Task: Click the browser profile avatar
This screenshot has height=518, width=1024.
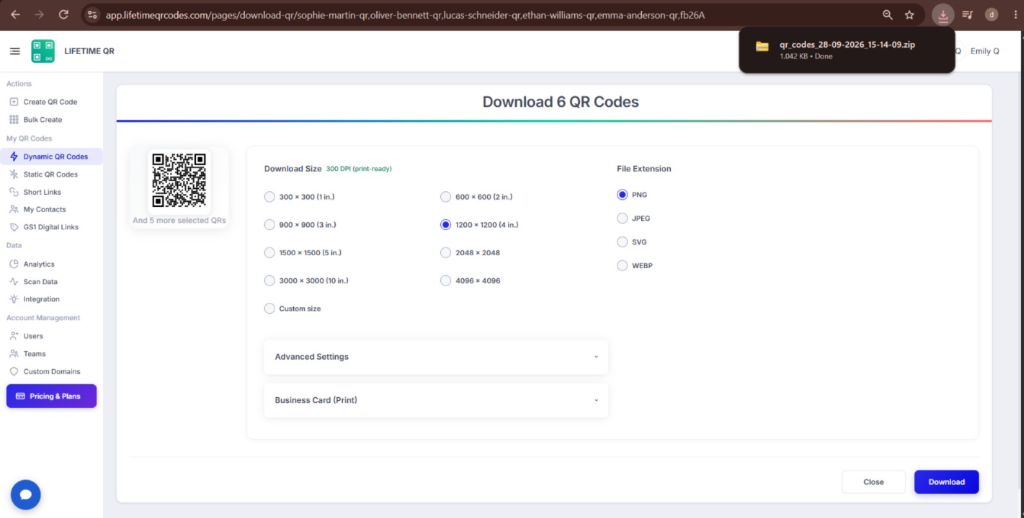Action: click(991, 14)
